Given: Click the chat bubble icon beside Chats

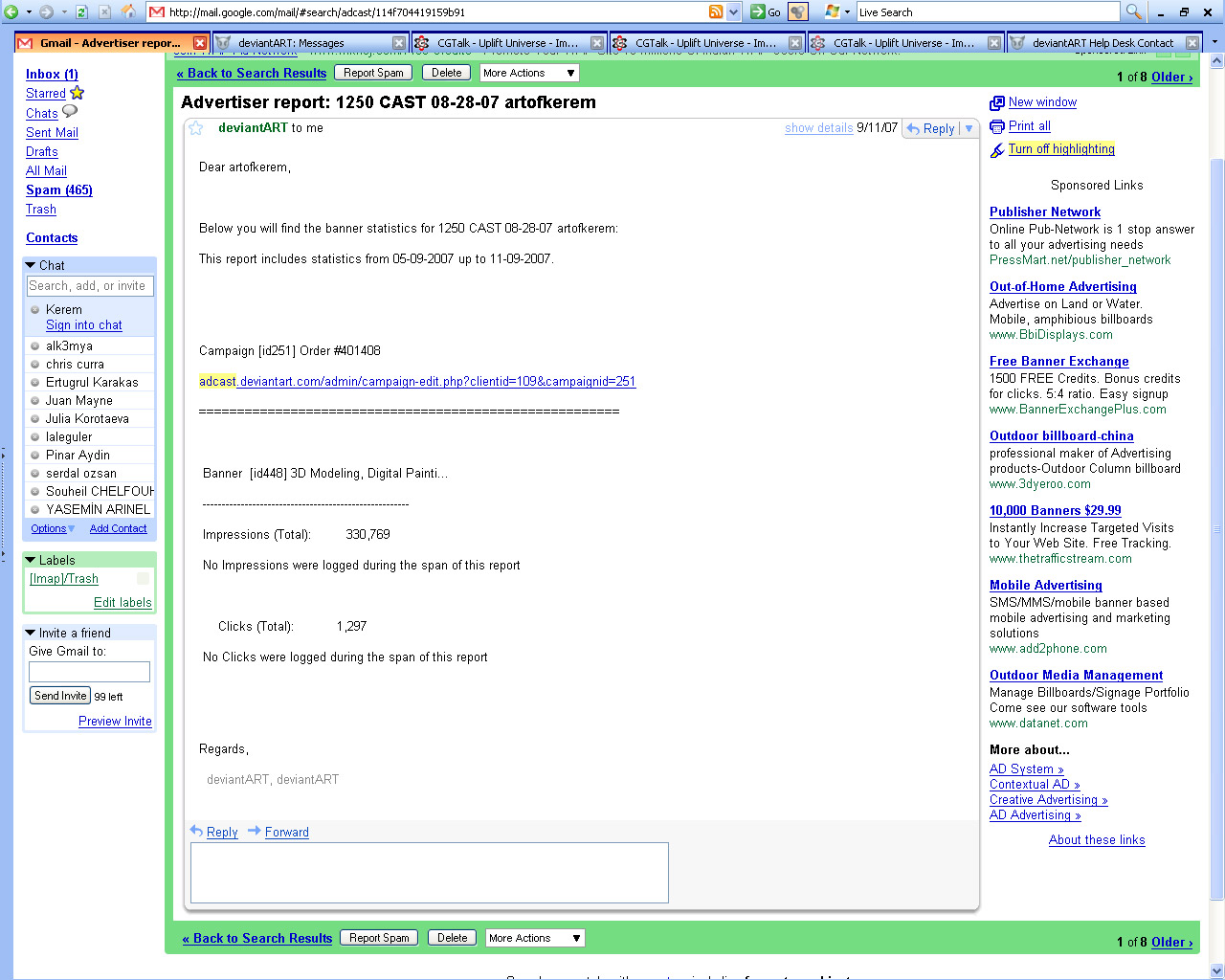Looking at the screenshot, I should 70,112.
